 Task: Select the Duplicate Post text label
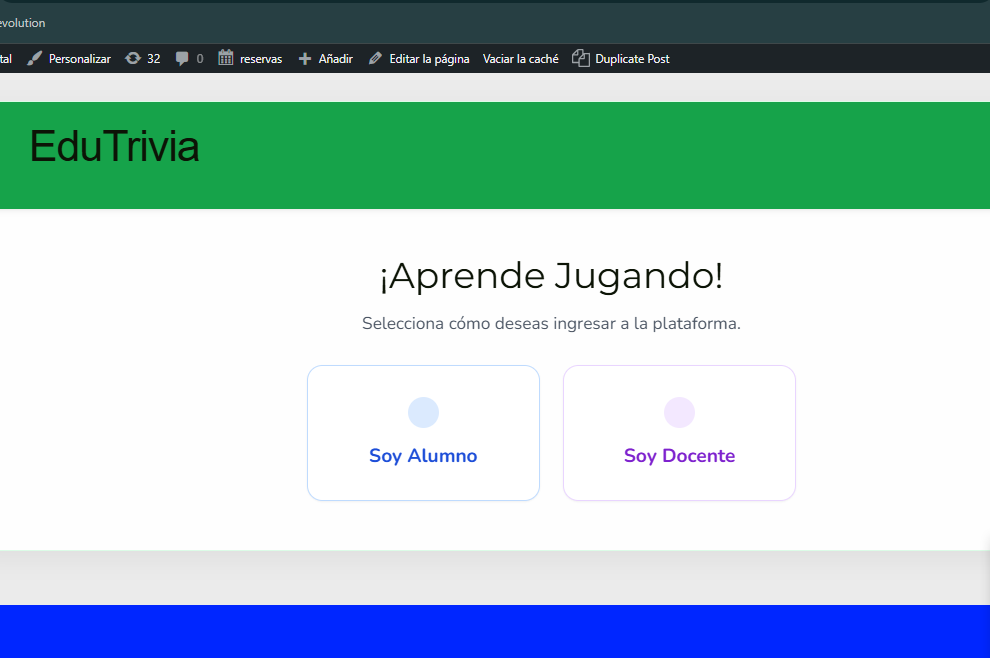click(x=632, y=59)
